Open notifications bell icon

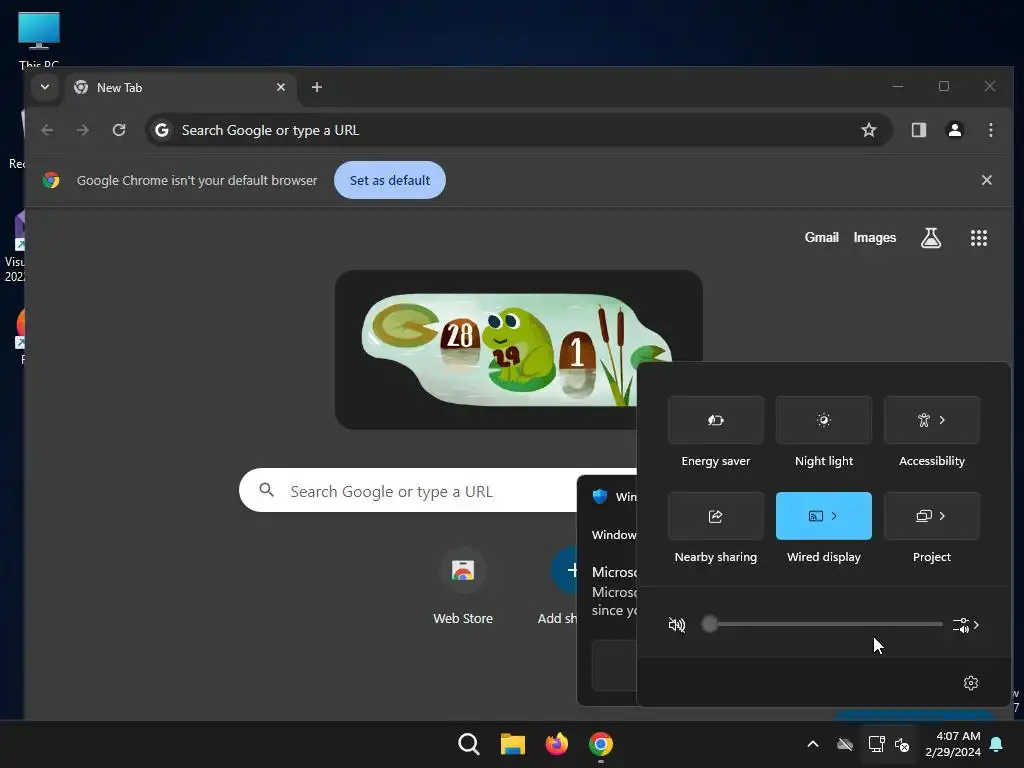point(997,744)
